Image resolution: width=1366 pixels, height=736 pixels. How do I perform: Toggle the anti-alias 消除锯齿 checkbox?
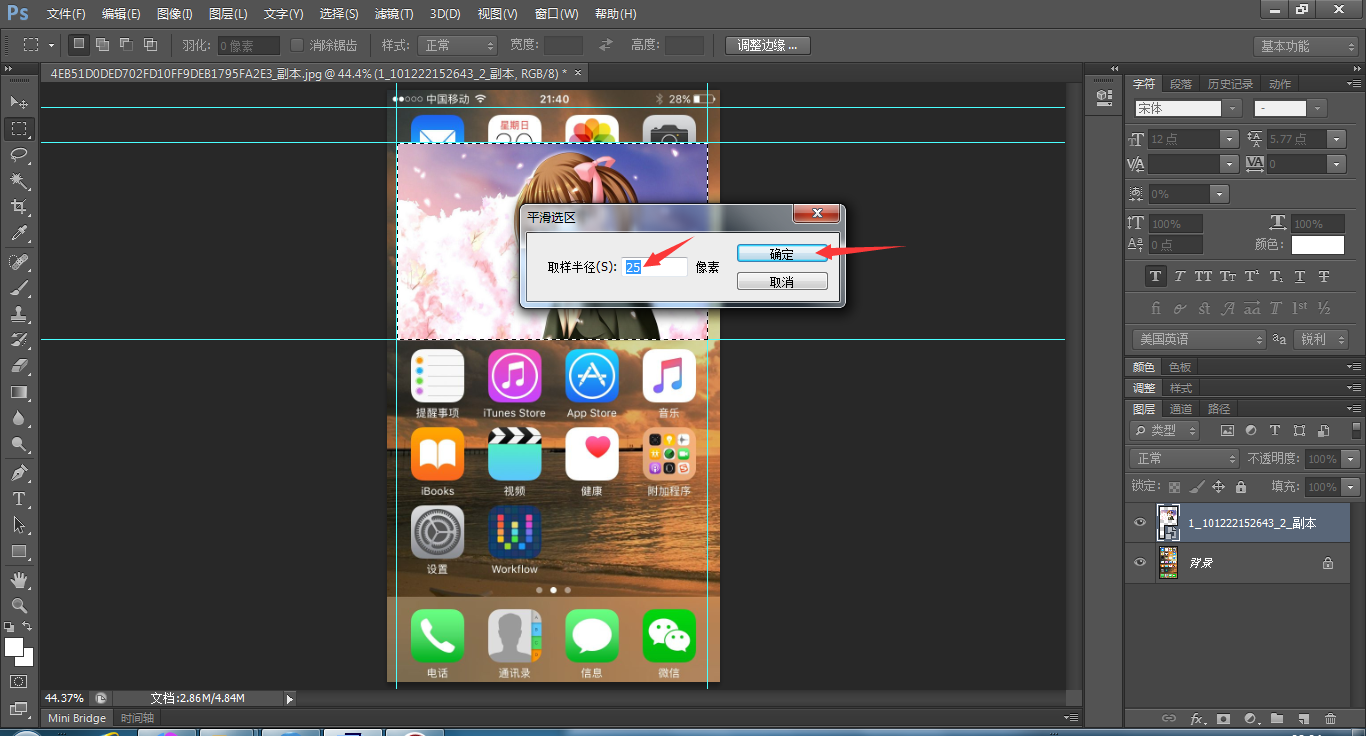(x=297, y=45)
